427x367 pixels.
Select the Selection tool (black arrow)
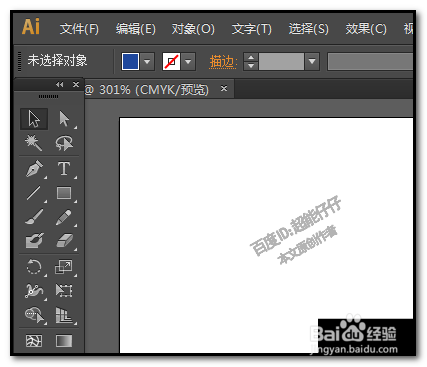tap(34, 119)
